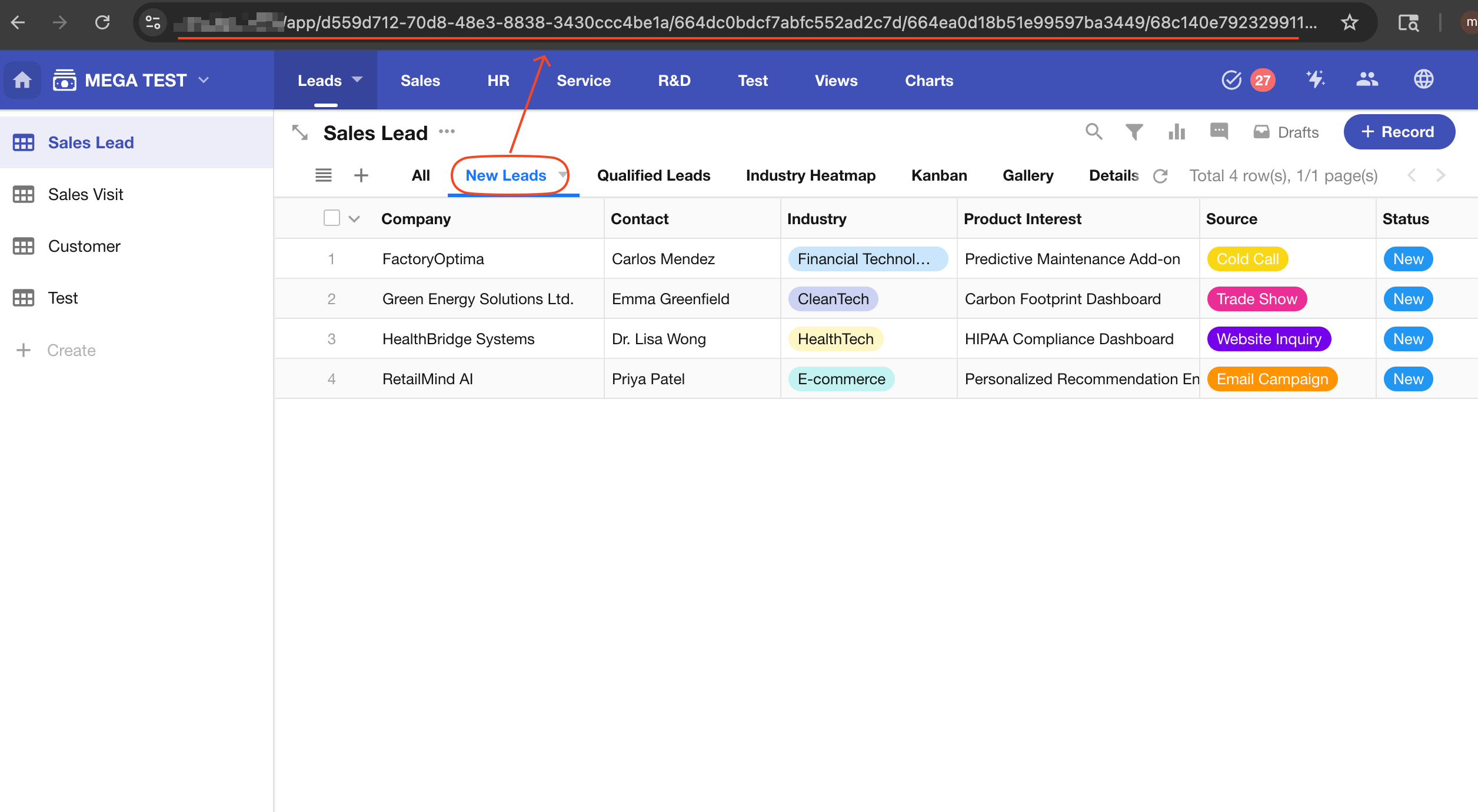Click the refresh icon beside the row count
This screenshot has height=812, width=1478.
(x=1160, y=176)
